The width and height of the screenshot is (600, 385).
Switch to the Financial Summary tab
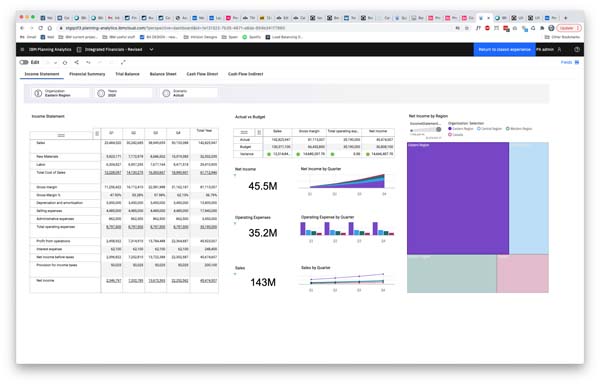point(87,74)
